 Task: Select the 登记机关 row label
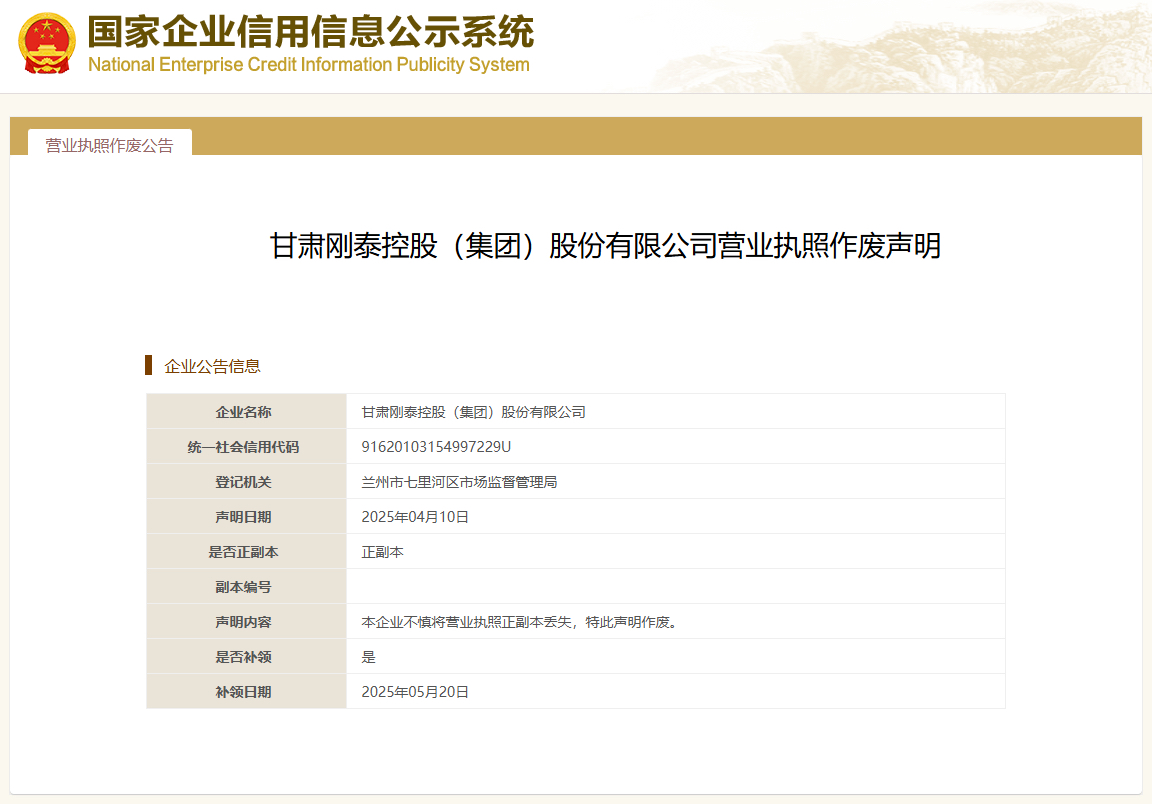coord(243,482)
